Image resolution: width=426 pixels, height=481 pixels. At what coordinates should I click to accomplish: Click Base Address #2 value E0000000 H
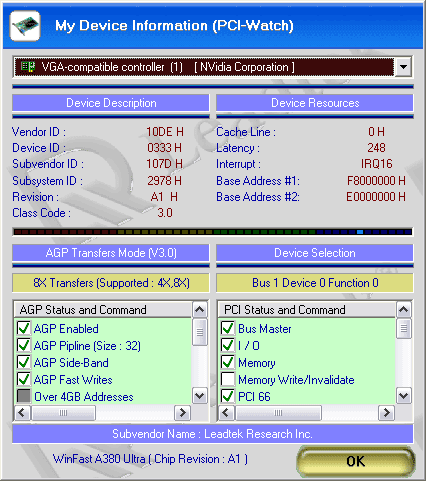(376, 197)
